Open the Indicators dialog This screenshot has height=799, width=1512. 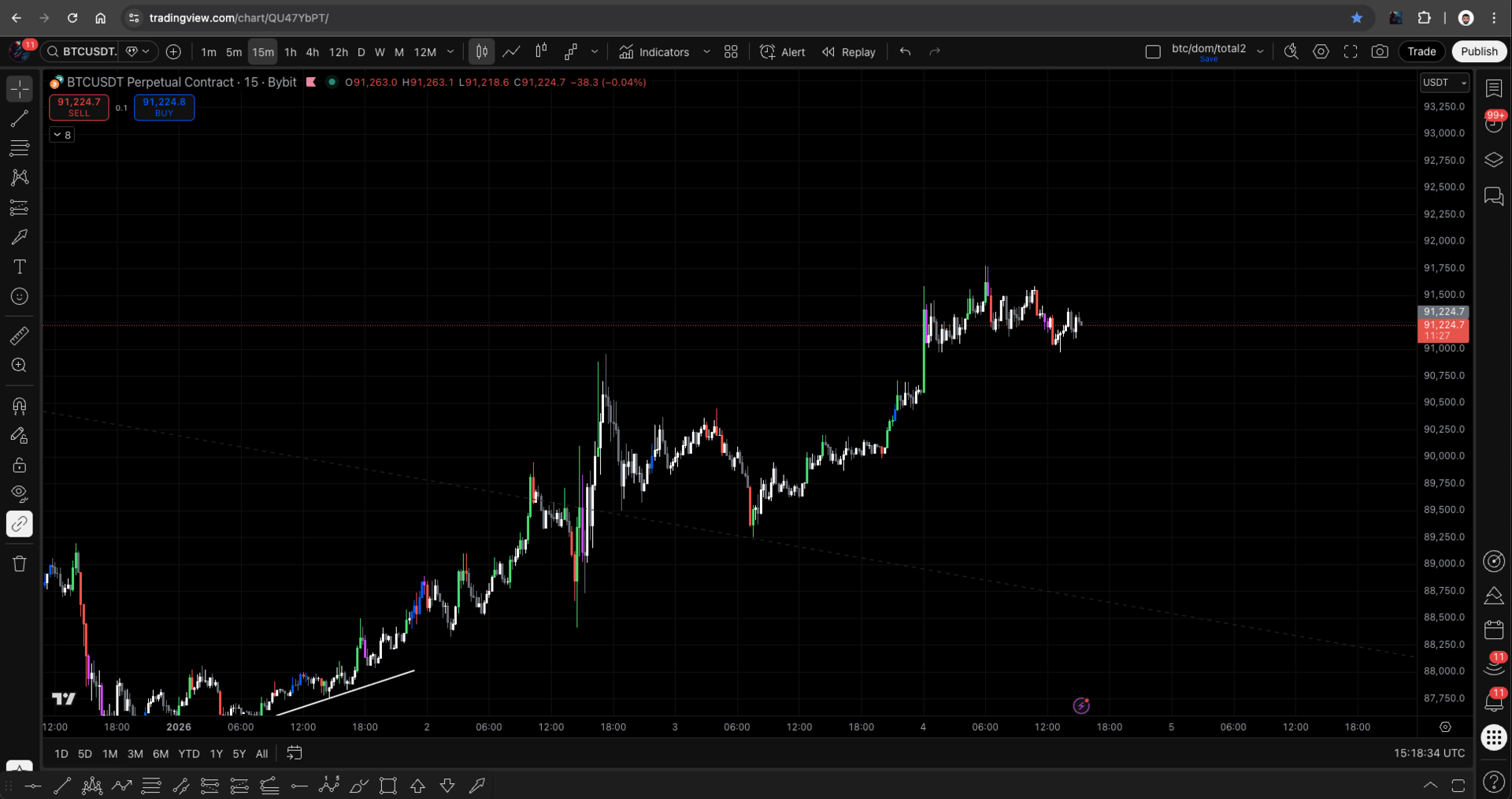point(654,52)
